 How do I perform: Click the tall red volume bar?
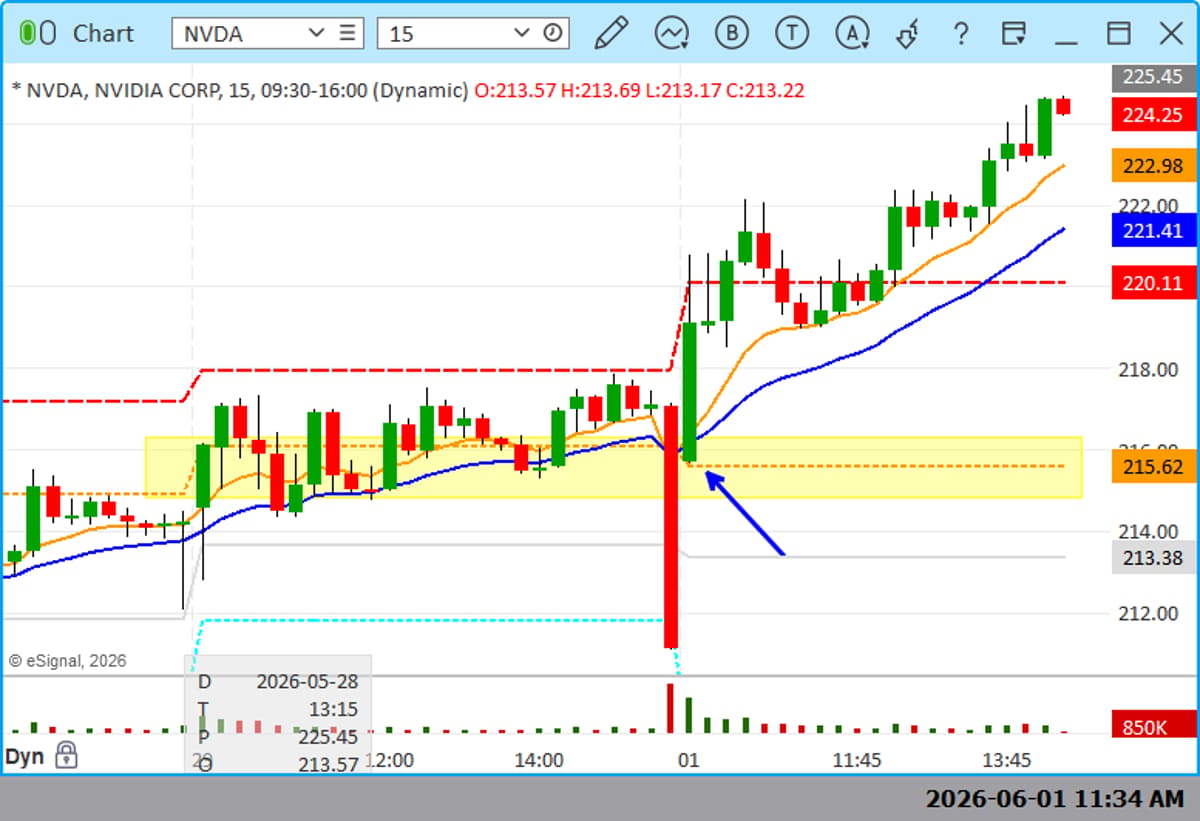click(x=670, y=708)
